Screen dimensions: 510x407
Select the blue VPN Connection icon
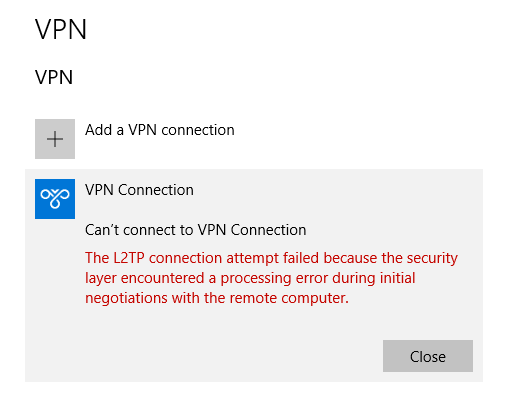[x=55, y=199]
